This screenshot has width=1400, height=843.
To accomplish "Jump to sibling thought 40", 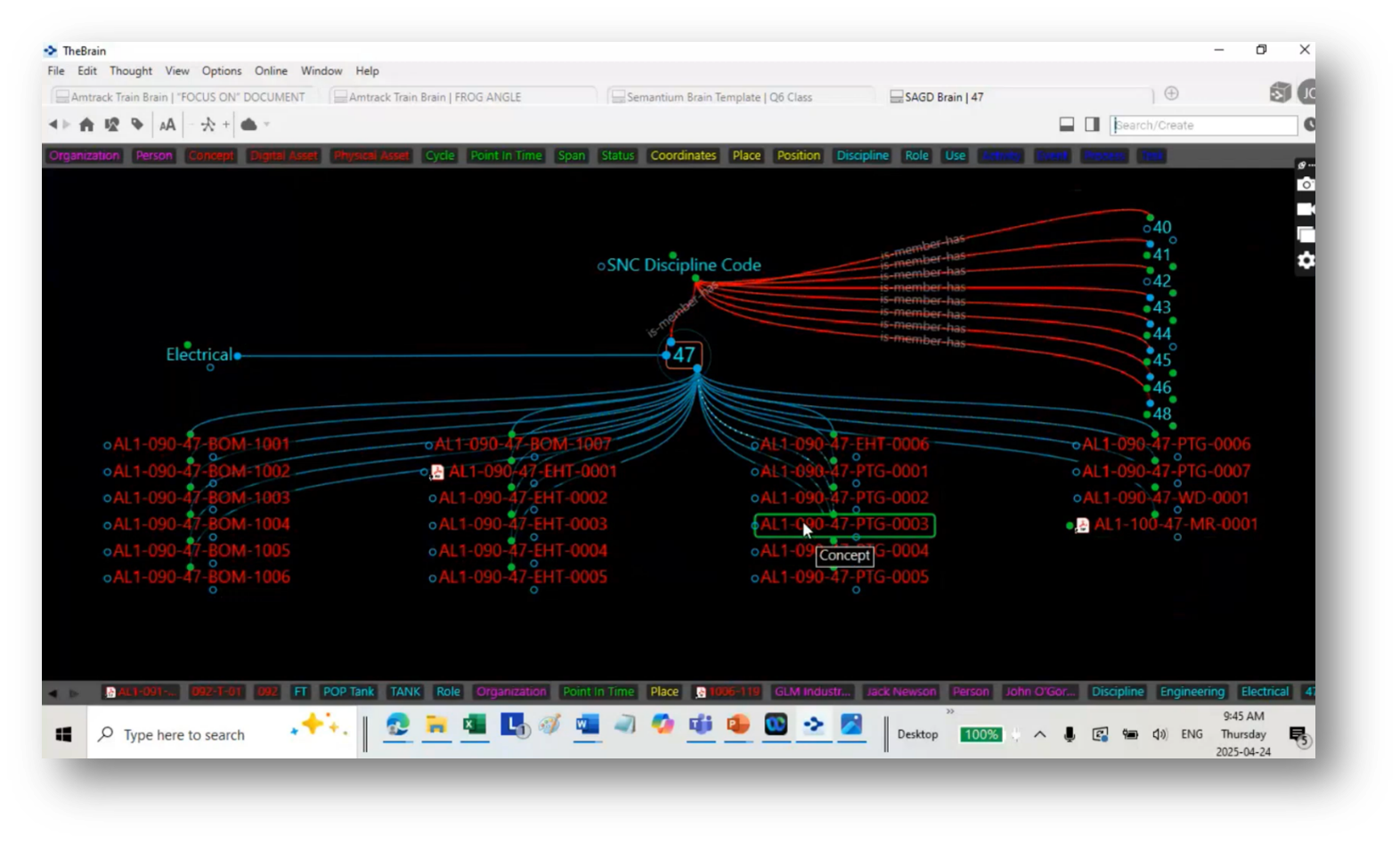I will click(x=1162, y=228).
